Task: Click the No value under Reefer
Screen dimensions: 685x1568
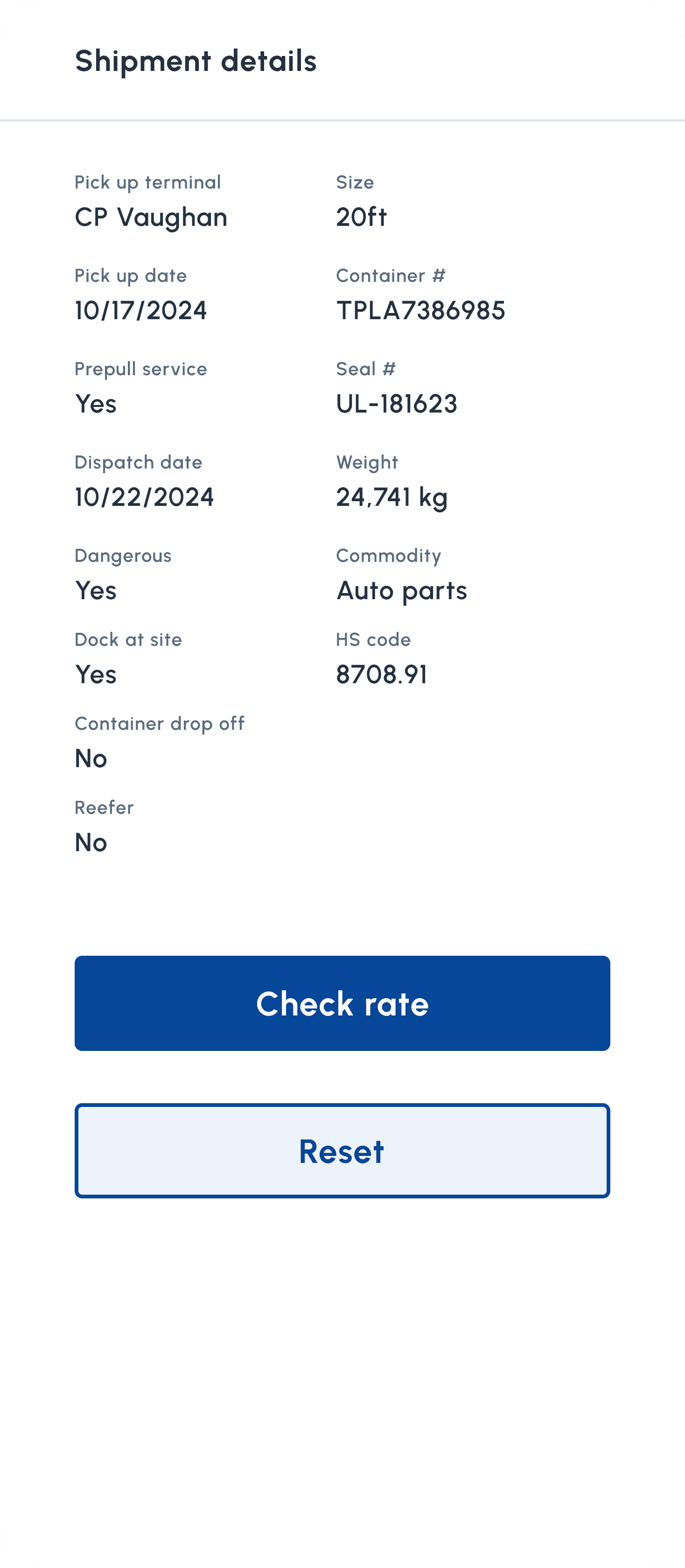Action: [x=91, y=842]
